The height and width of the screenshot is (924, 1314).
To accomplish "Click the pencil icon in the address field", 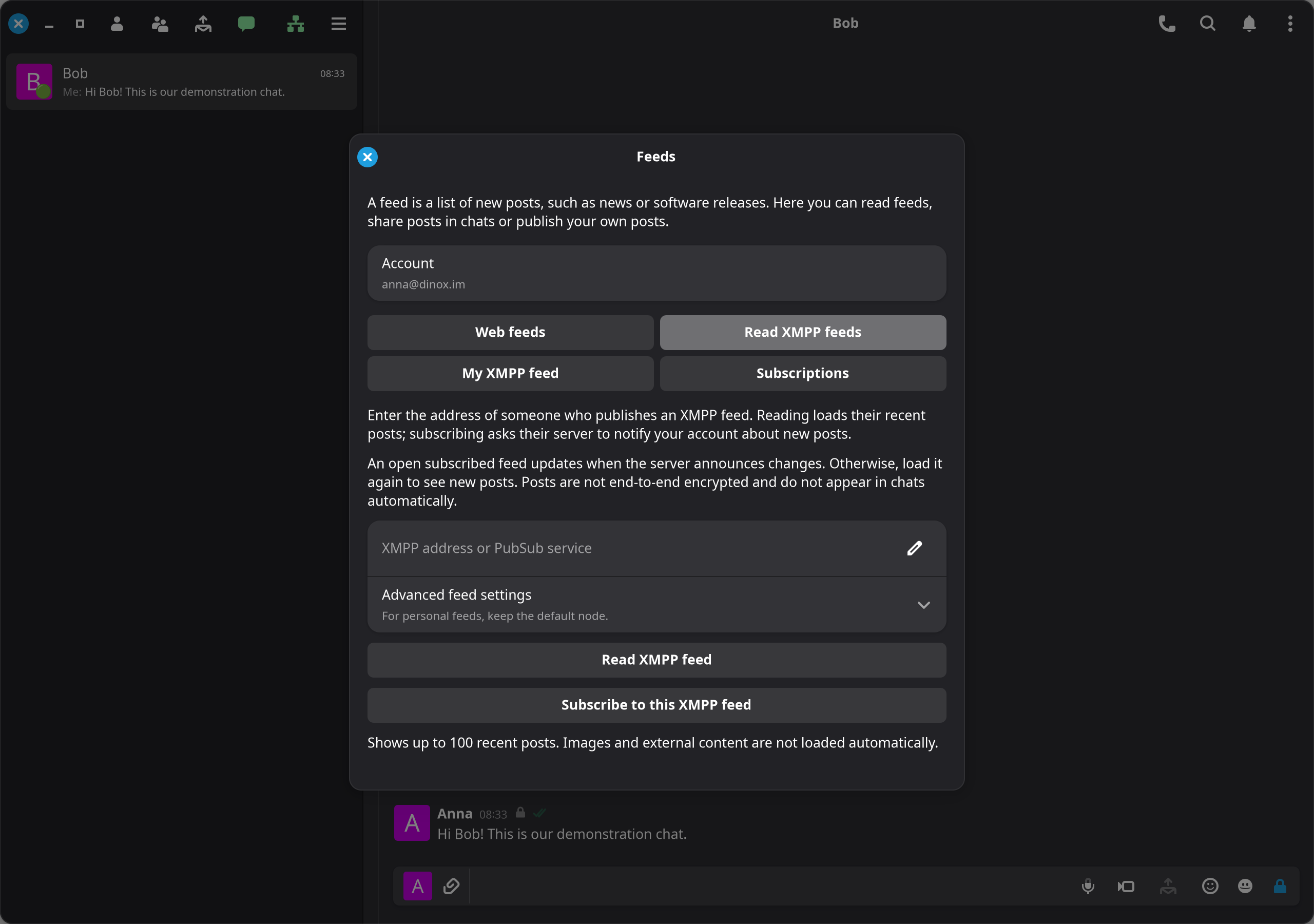I will click(914, 548).
